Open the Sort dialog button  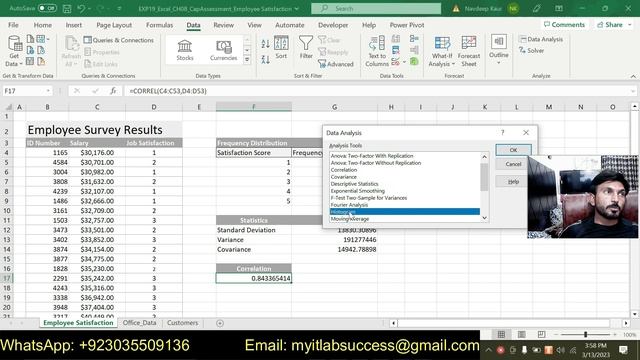(281, 48)
